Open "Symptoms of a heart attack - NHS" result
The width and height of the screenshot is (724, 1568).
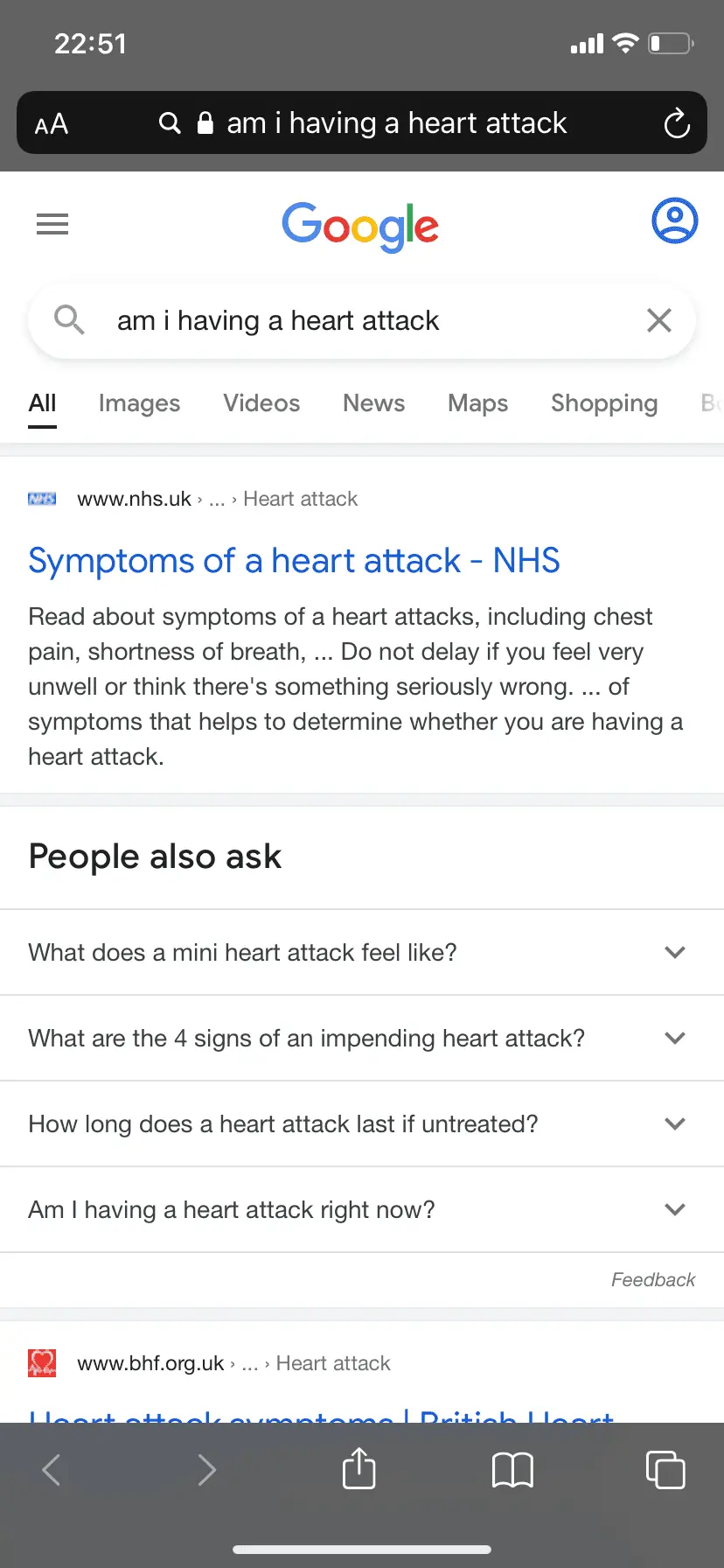pyautogui.click(x=294, y=561)
